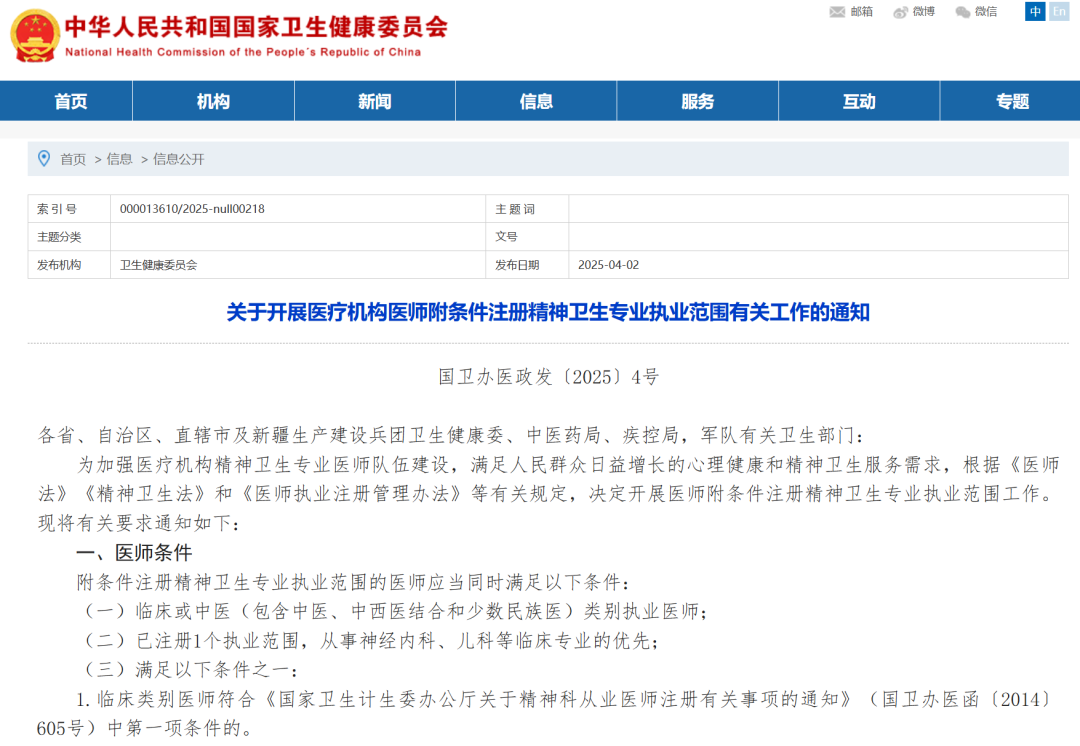Click the blue article title heading
The width and height of the screenshot is (1080, 746).
pos(548,313)
